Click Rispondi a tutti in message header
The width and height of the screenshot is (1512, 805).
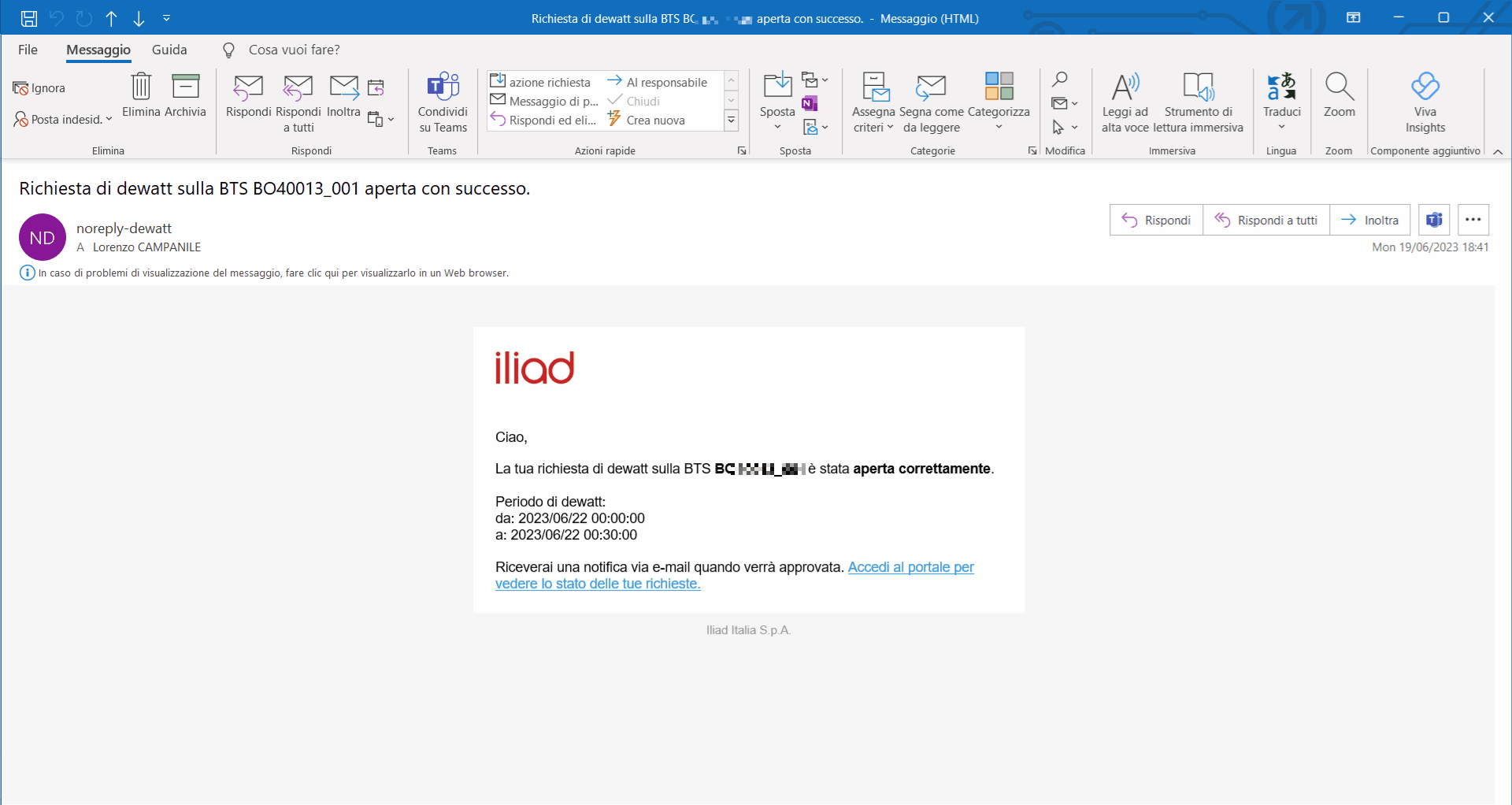pyautogui.click(x=1266, y=220)
